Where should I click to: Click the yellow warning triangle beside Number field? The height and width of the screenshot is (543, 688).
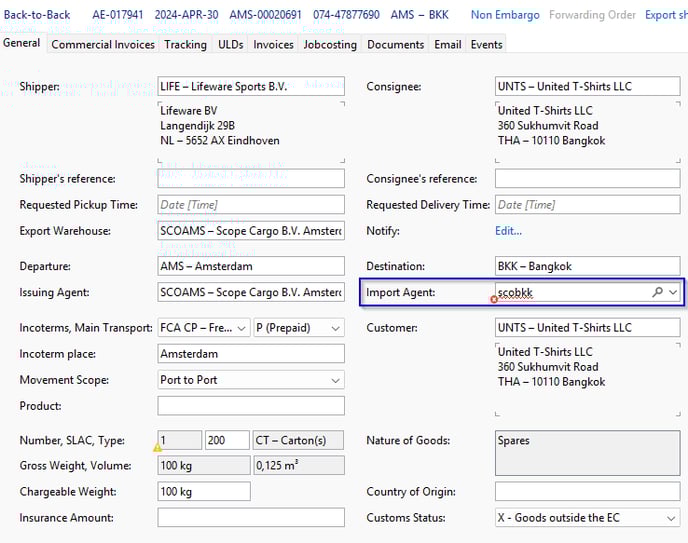coord(157,447)
